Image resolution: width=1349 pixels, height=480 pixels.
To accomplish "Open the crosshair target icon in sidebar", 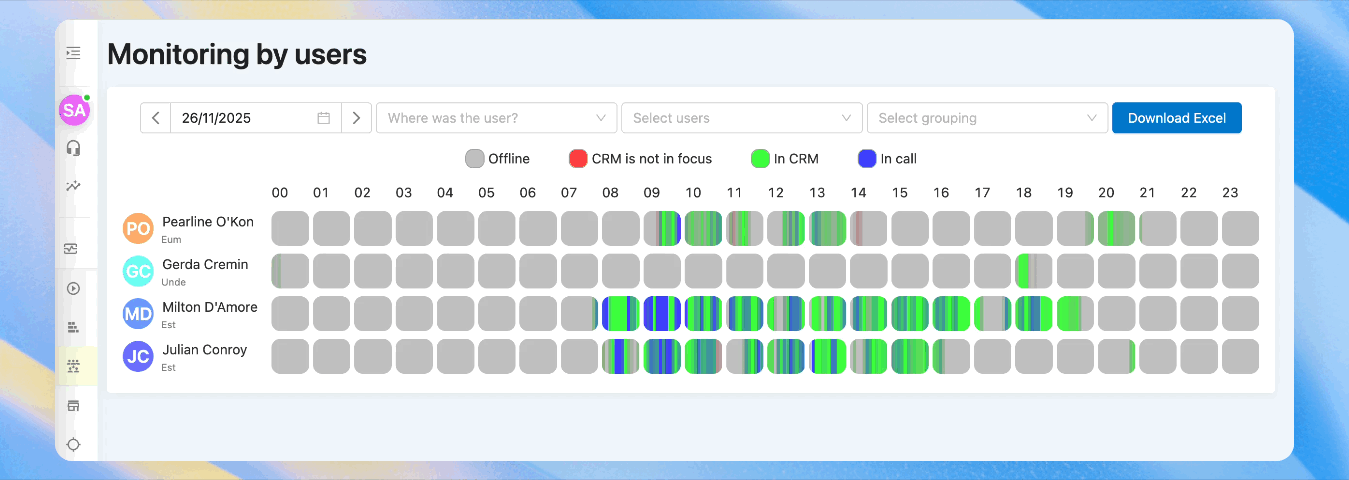I will [73, 445].
